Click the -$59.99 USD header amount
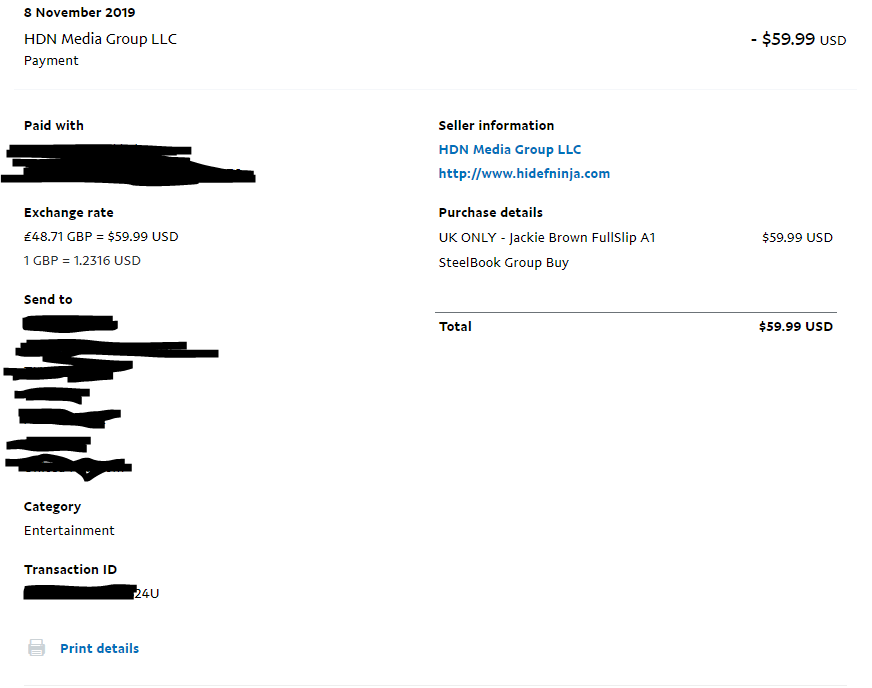Screen dimensions: 872x688 pyautogui.click(x=798, y=39)
